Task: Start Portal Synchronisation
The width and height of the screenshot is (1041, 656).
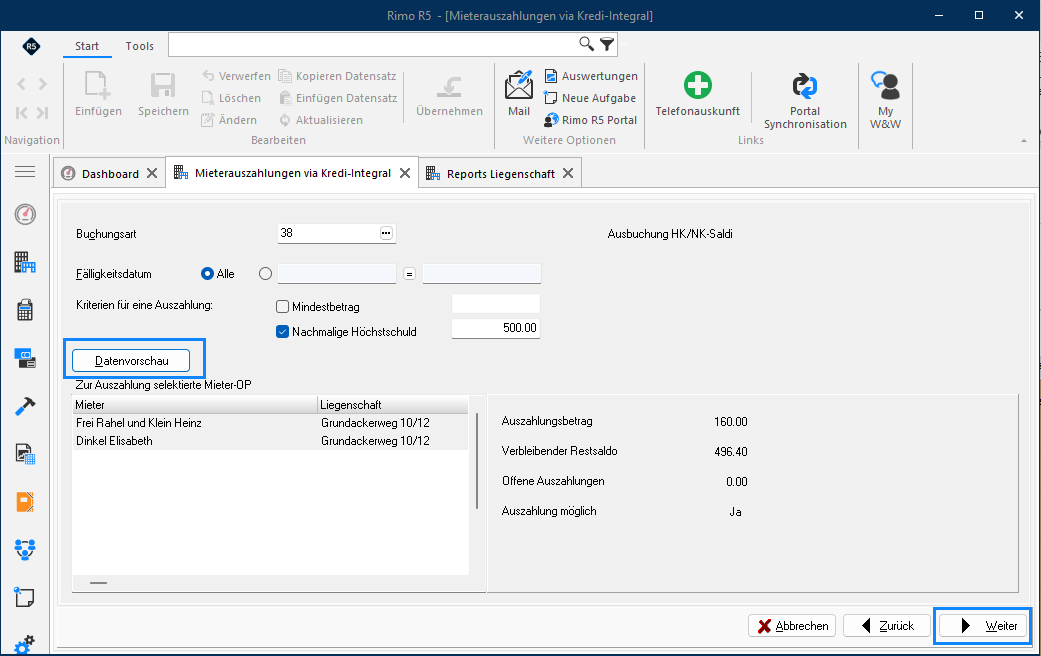Action: (x=805, y=100)
